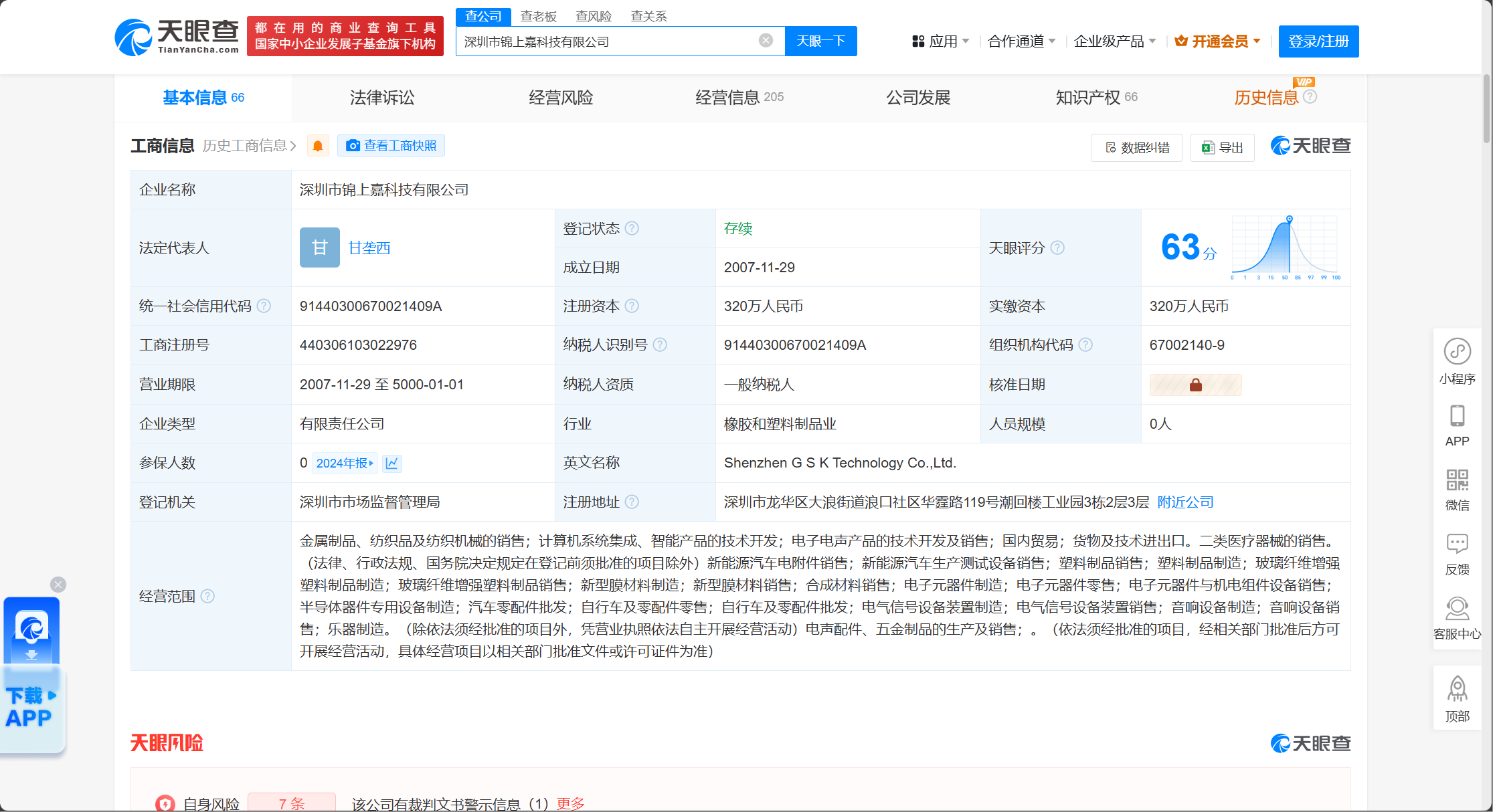Click help icon beside 统一社会信用代码

[264, 306]
